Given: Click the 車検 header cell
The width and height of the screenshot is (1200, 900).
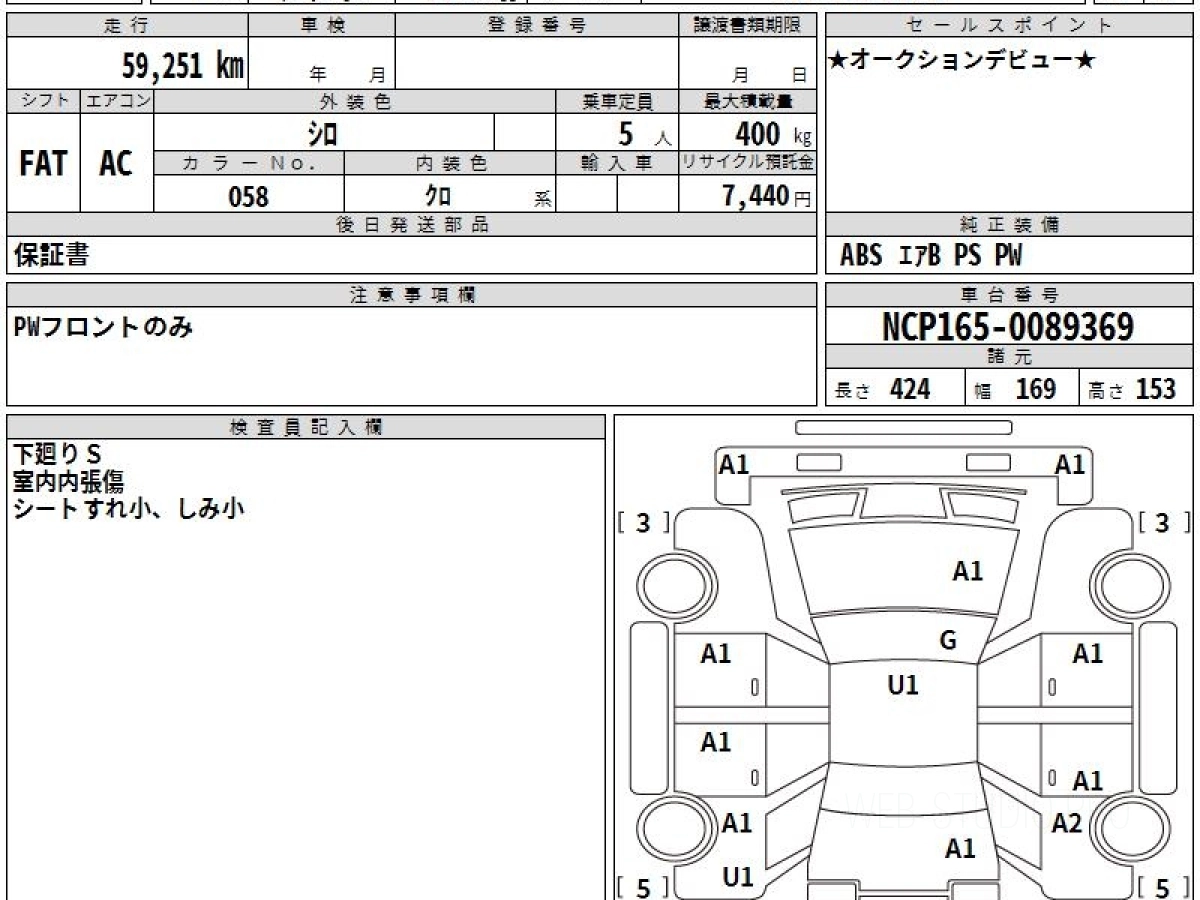Looking at the screenshot, I should click(x=322, y=26).
